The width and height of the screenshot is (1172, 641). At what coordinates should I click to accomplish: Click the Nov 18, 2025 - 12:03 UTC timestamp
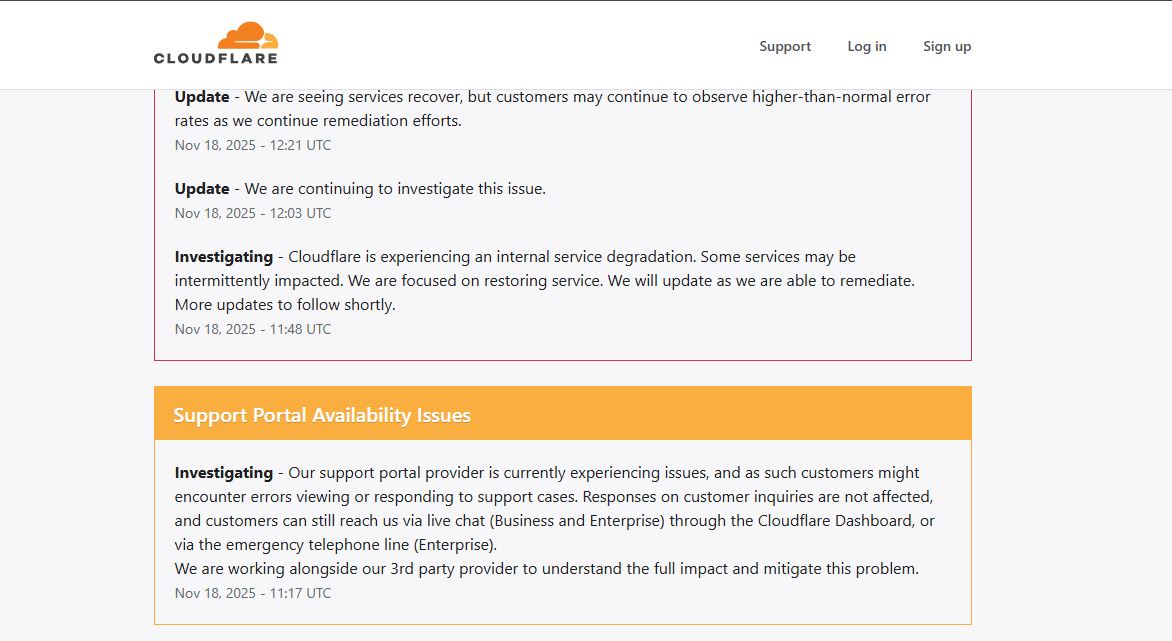click(253, 213)
